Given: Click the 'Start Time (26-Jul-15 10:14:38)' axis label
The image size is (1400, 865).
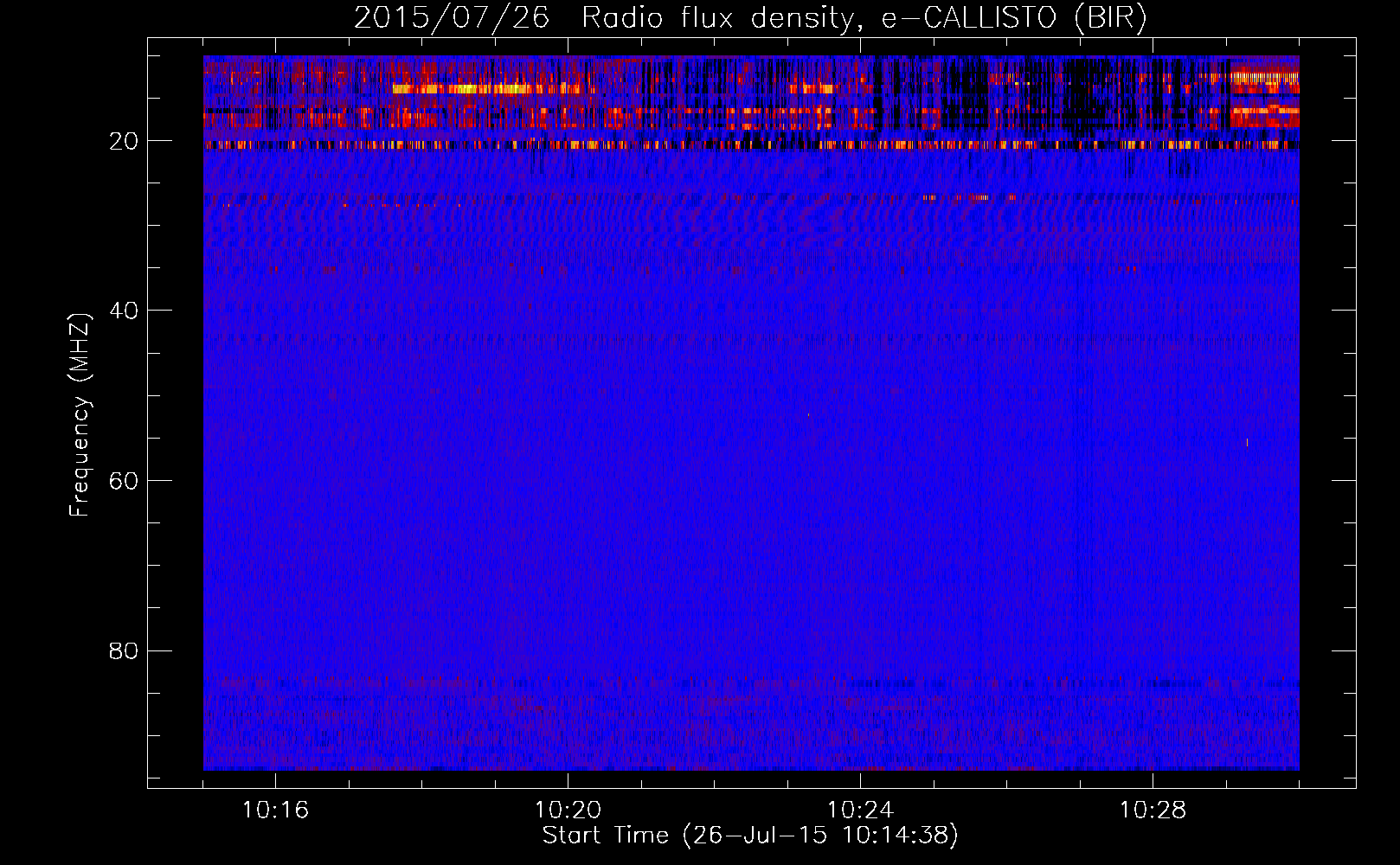Looking at the screenshot, I should pyautogui.click(x=750, y=836).
